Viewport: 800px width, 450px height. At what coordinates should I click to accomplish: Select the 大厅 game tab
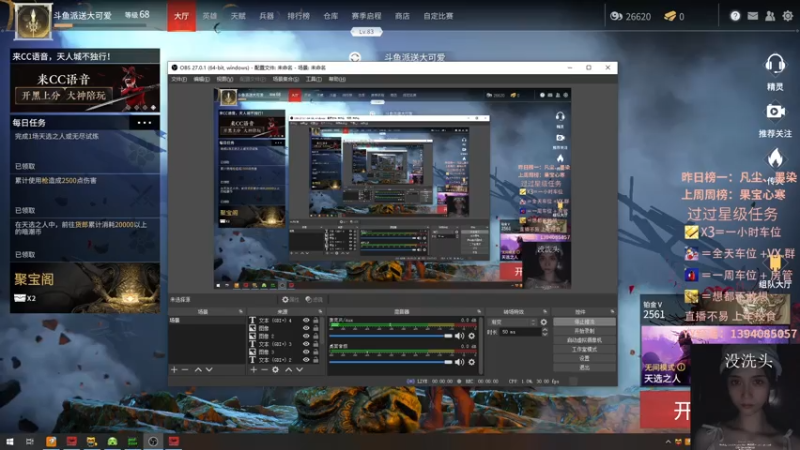[x=182, y=16]
